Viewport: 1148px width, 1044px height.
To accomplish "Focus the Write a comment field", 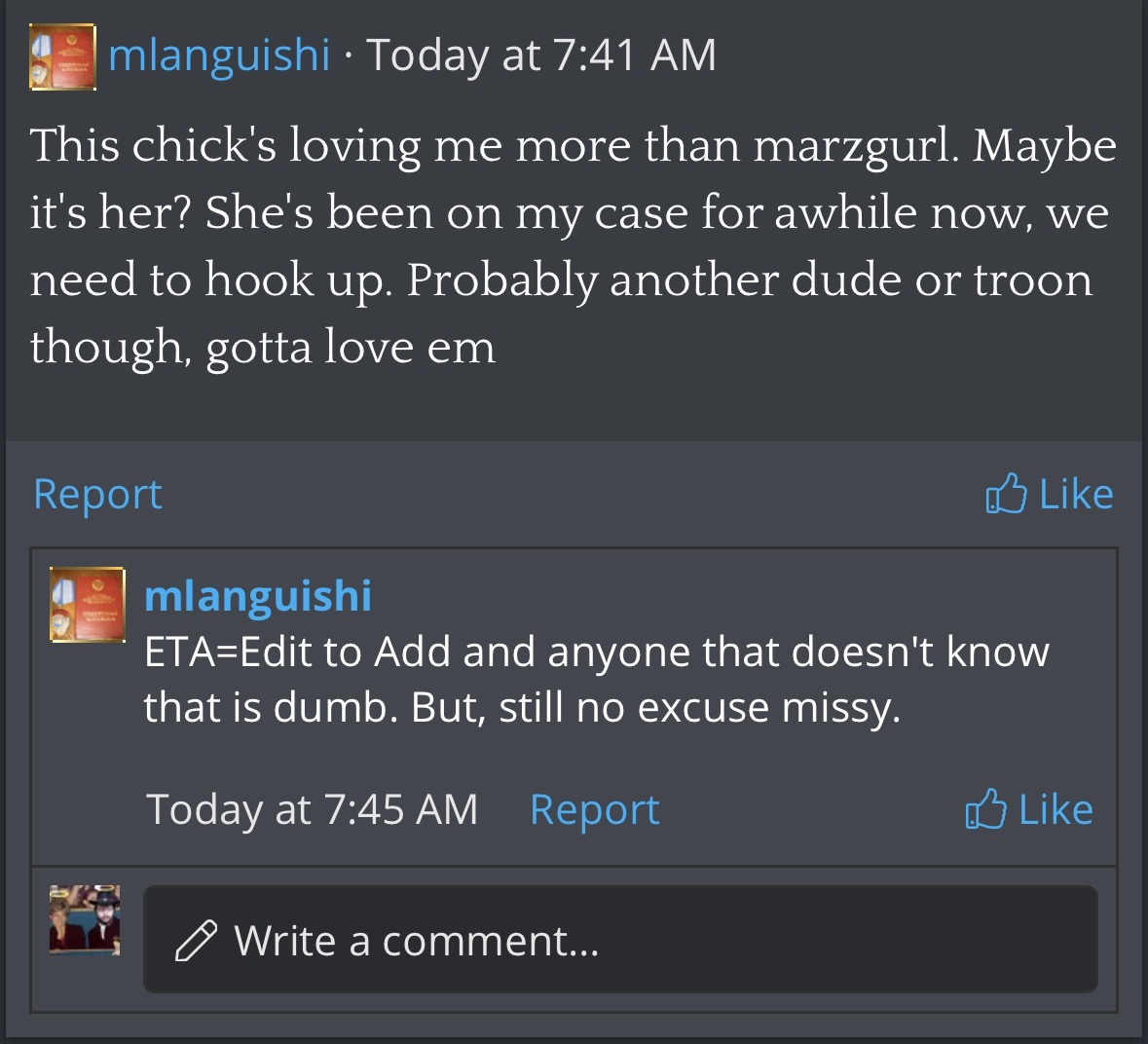I will coord(620,939).
